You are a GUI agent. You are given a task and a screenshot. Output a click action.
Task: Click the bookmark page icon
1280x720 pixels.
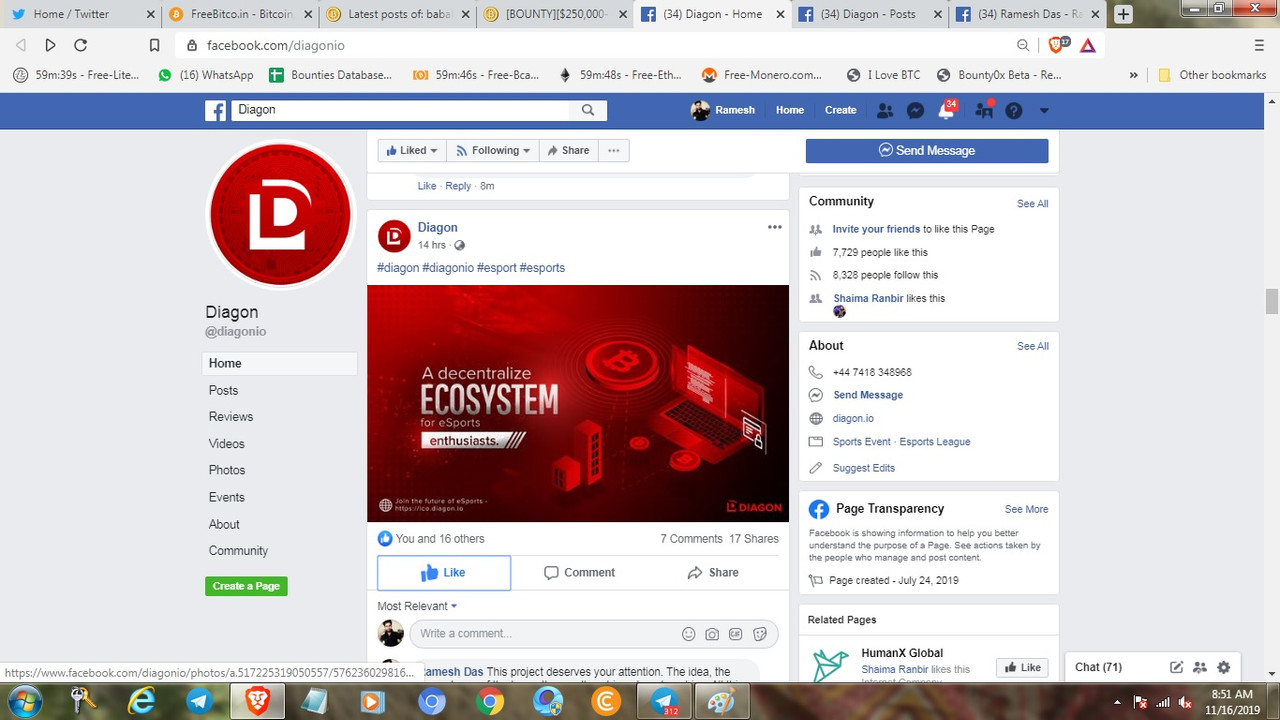(154, 45)
